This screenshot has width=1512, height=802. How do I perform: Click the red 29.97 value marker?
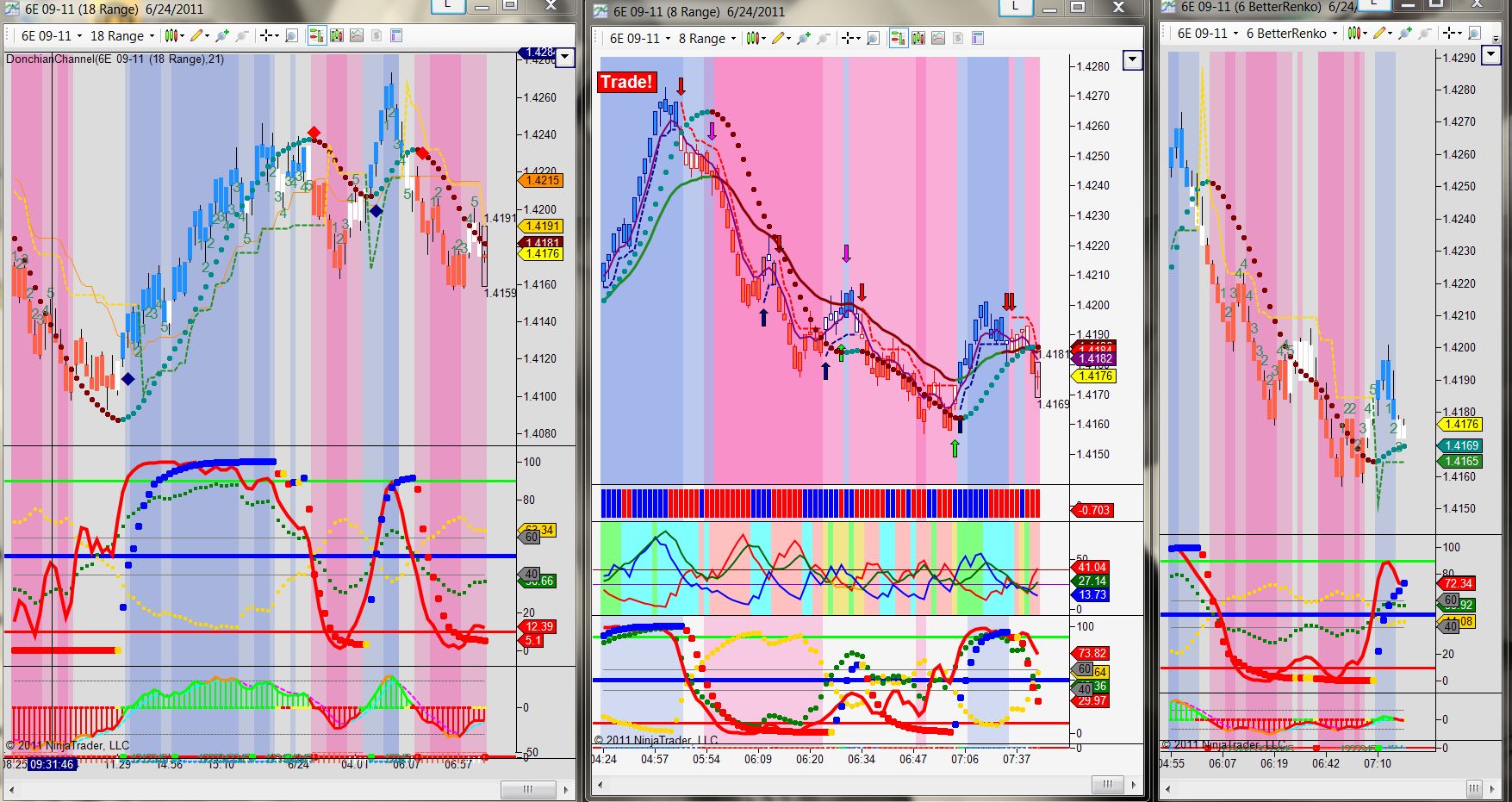click(1091, 700)
